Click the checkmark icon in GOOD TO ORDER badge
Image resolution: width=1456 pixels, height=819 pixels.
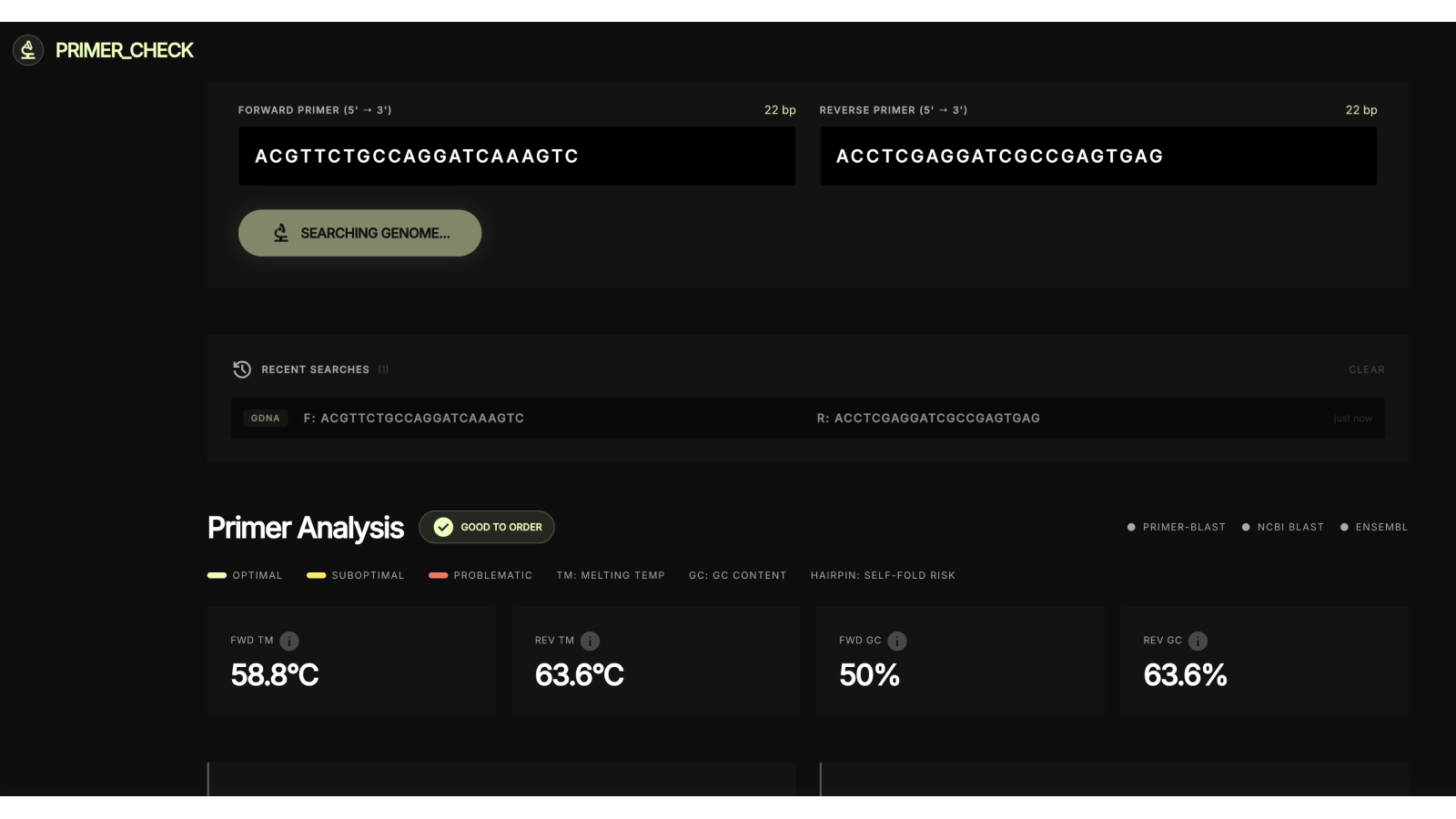click(442, 526)
